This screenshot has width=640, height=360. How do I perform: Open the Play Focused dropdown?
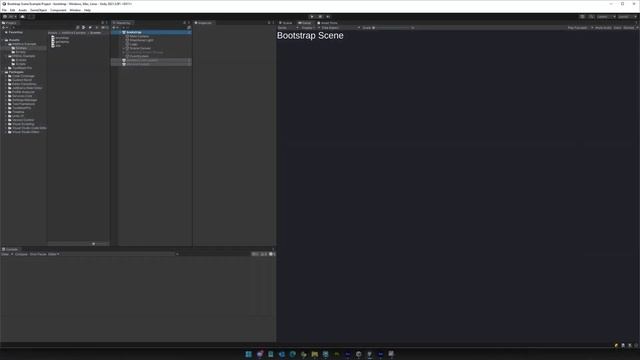(580, 28)
